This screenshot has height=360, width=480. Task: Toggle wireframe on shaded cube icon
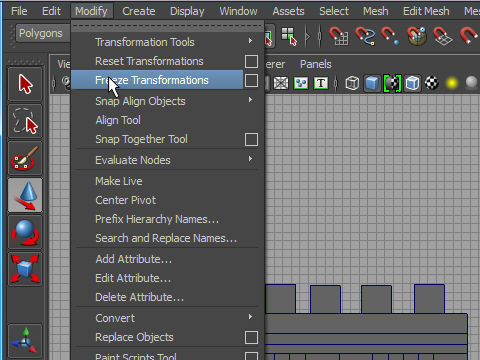pos(412,83)
